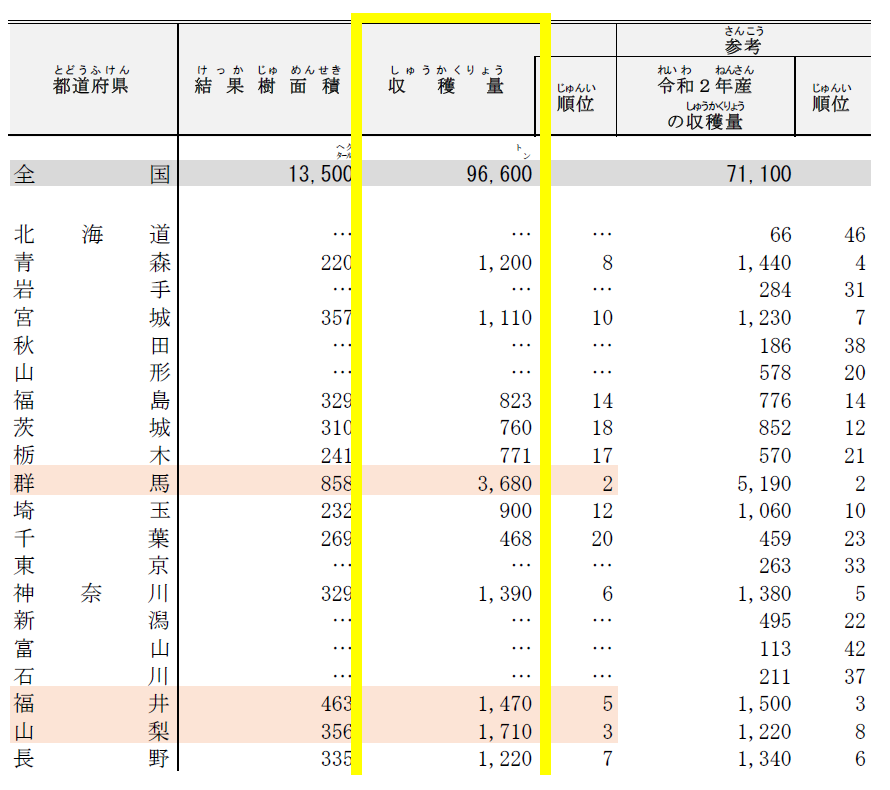Click the 都道府県 column header

click(x=91, y=85)
